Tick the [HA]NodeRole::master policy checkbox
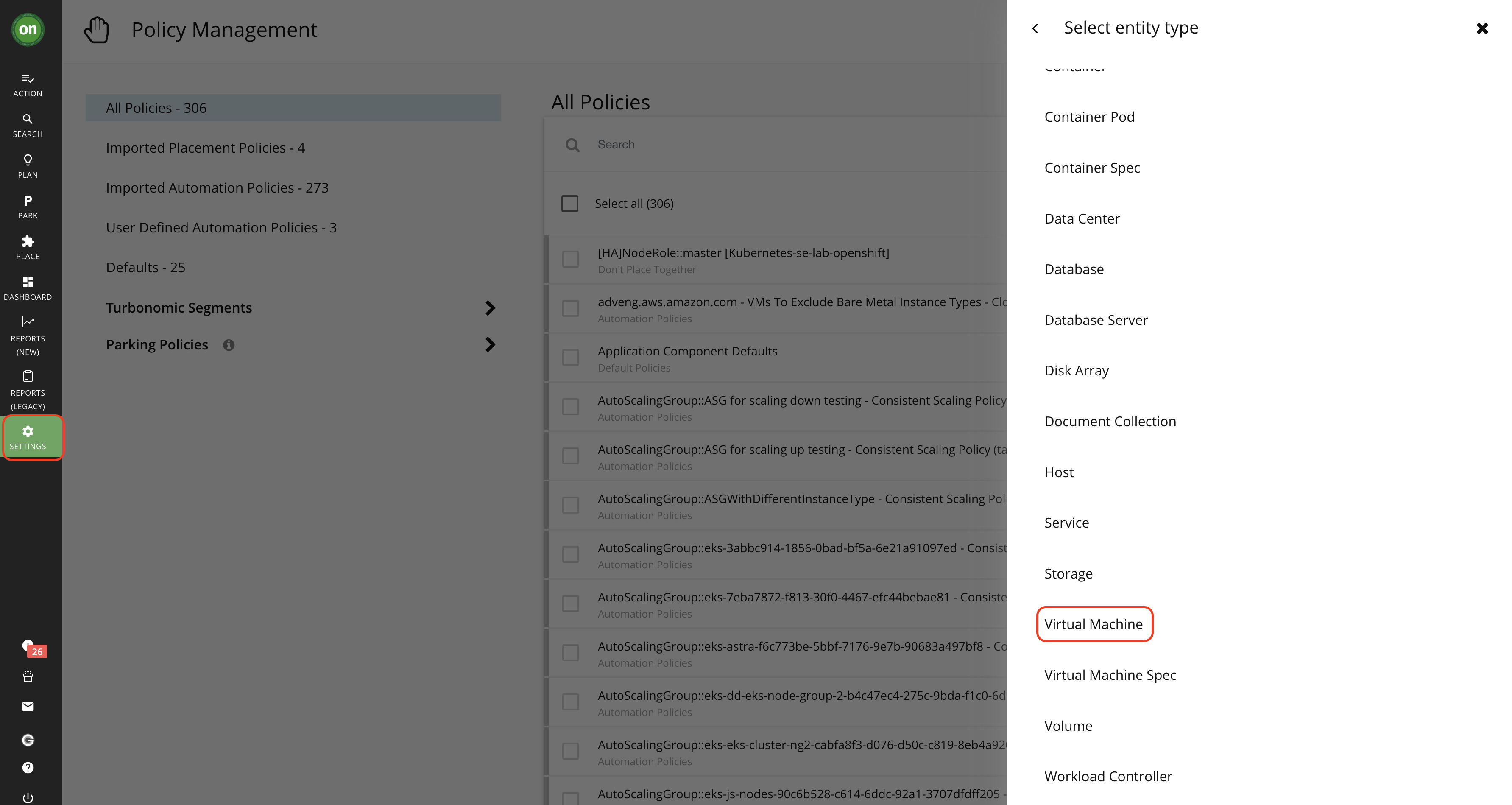 pyautogui.click(x=571, y=259)
